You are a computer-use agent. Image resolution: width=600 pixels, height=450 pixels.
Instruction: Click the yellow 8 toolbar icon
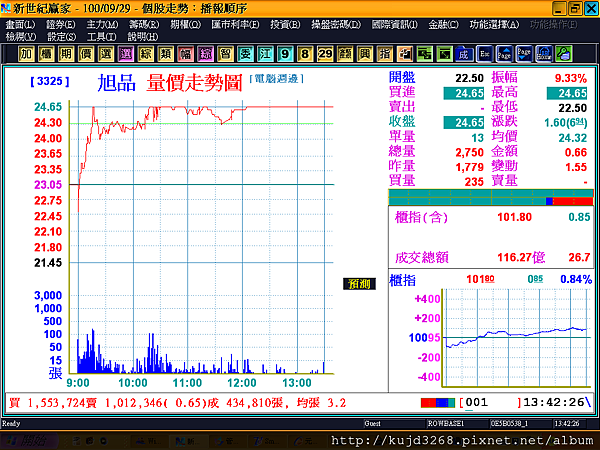305,54
